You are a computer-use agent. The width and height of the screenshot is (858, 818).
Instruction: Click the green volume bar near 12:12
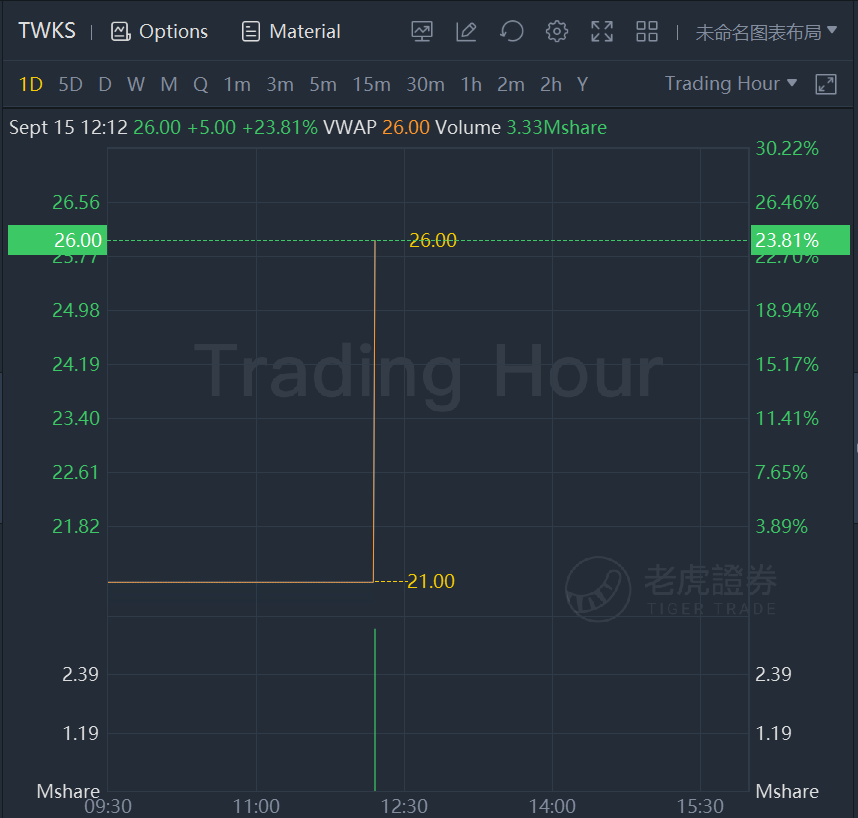point(375,710)
